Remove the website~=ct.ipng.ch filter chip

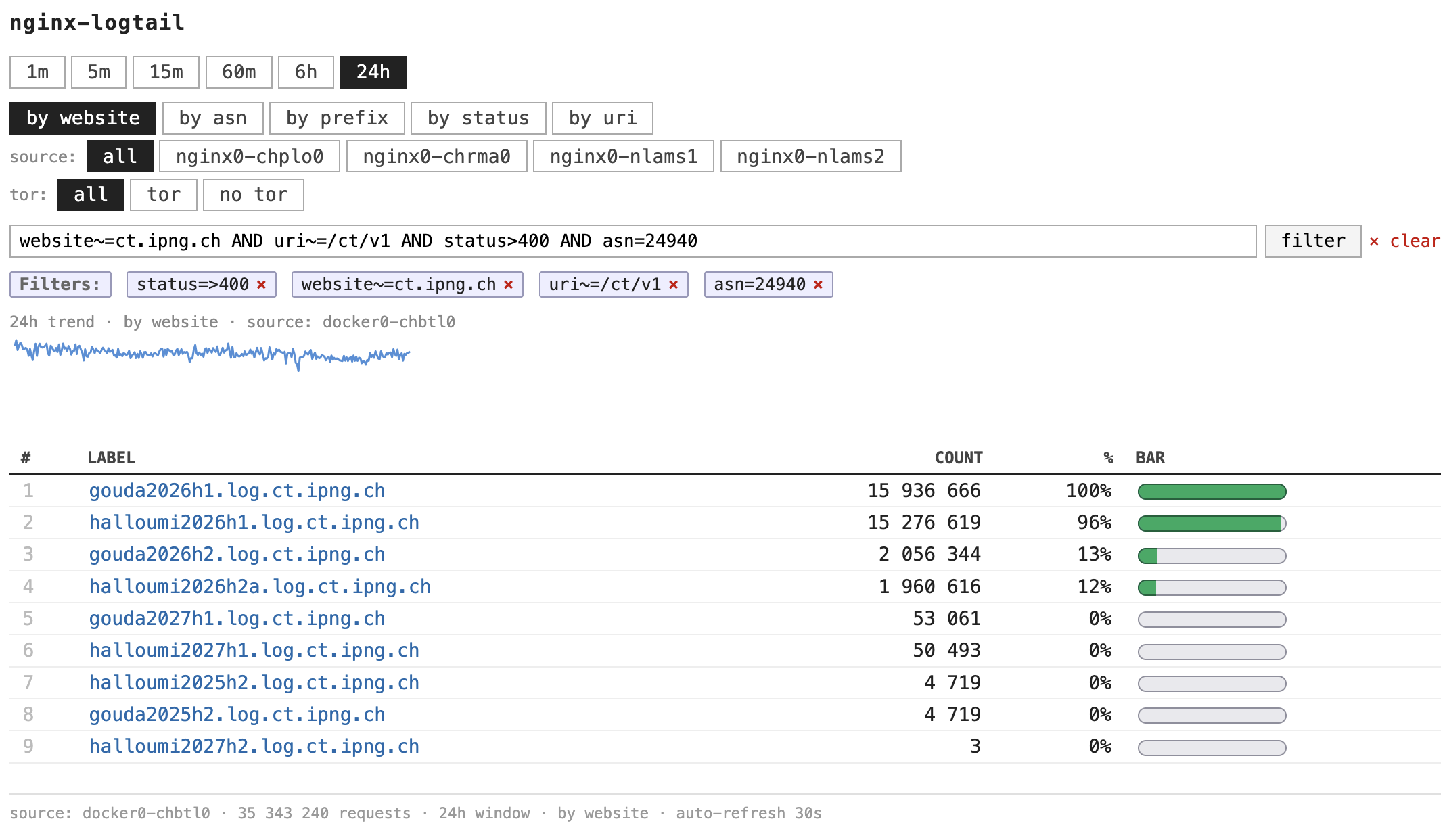pyautogui.click(x=509, y=284)
